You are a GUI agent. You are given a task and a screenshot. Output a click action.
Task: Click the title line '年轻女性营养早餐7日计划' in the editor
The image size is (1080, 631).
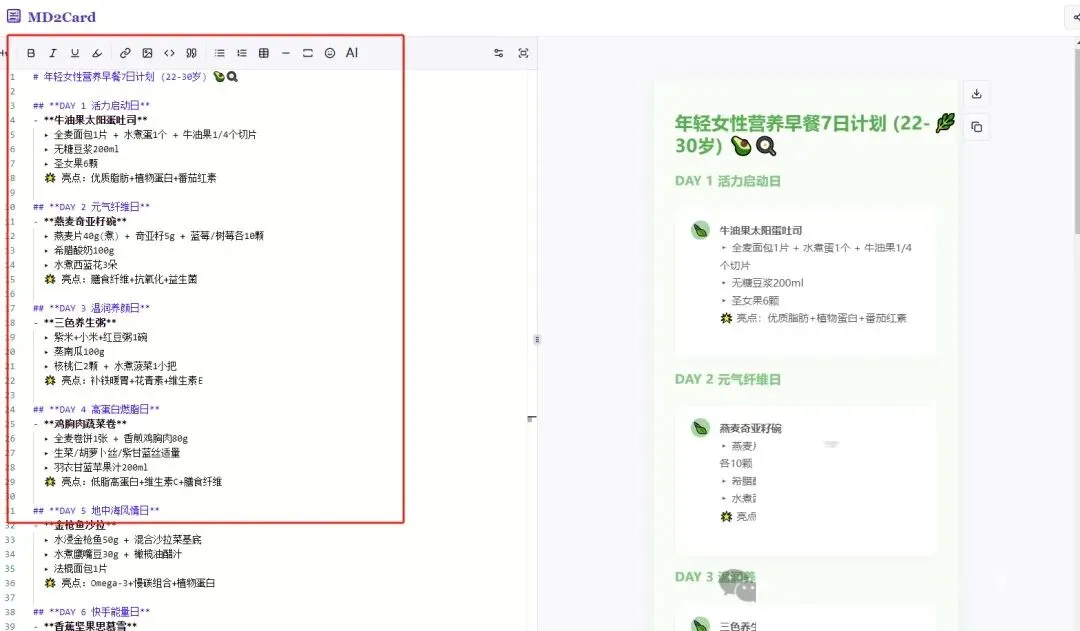136,76
